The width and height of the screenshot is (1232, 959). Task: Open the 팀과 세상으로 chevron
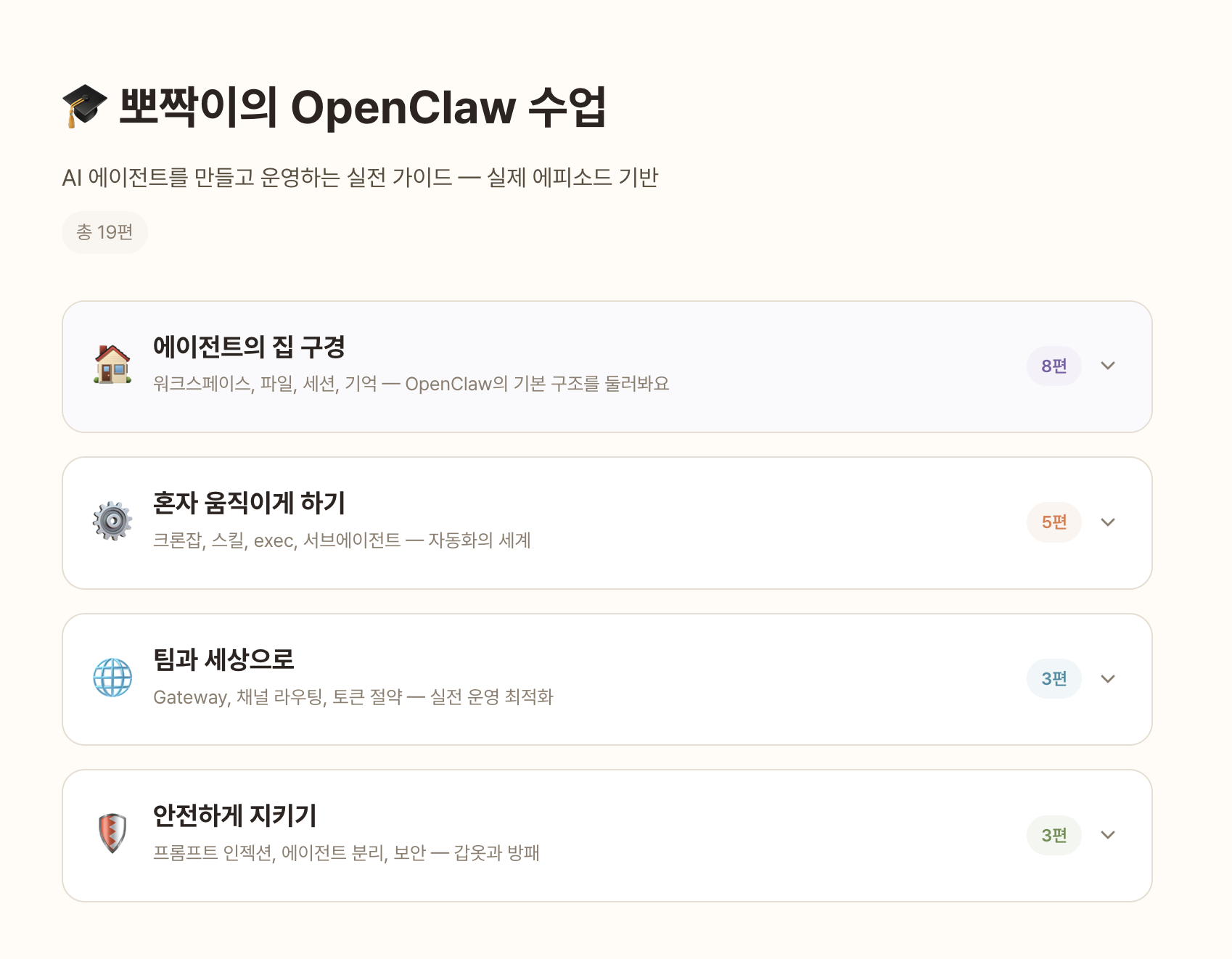(x=1108, y=679)
